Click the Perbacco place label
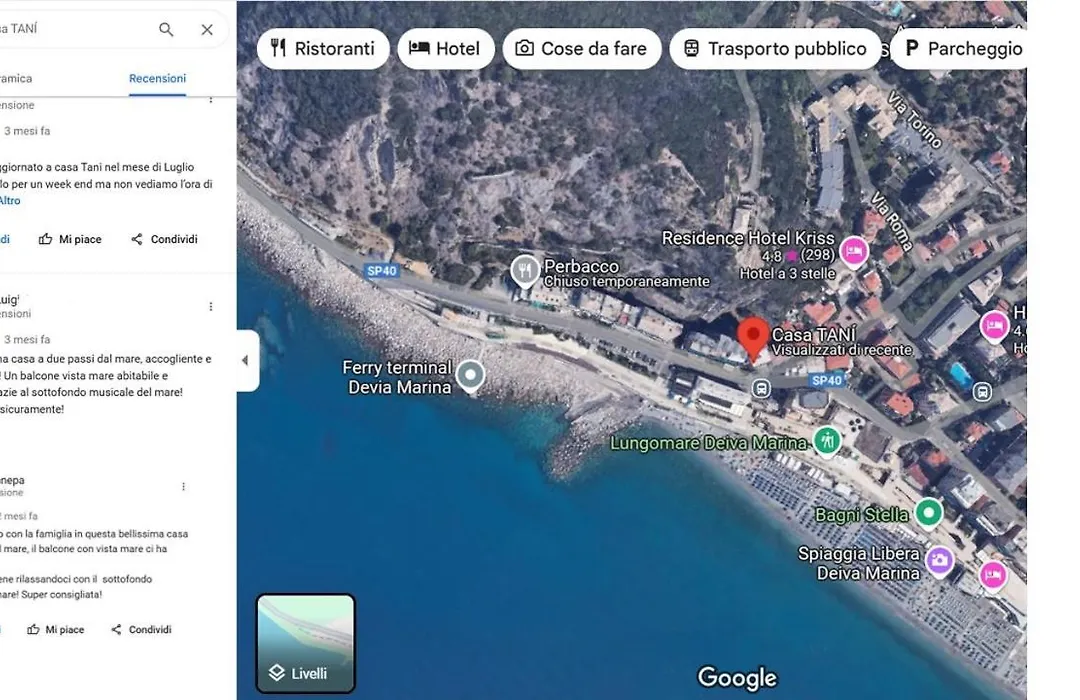This screenshot has width=1080, height=700. 581,266
